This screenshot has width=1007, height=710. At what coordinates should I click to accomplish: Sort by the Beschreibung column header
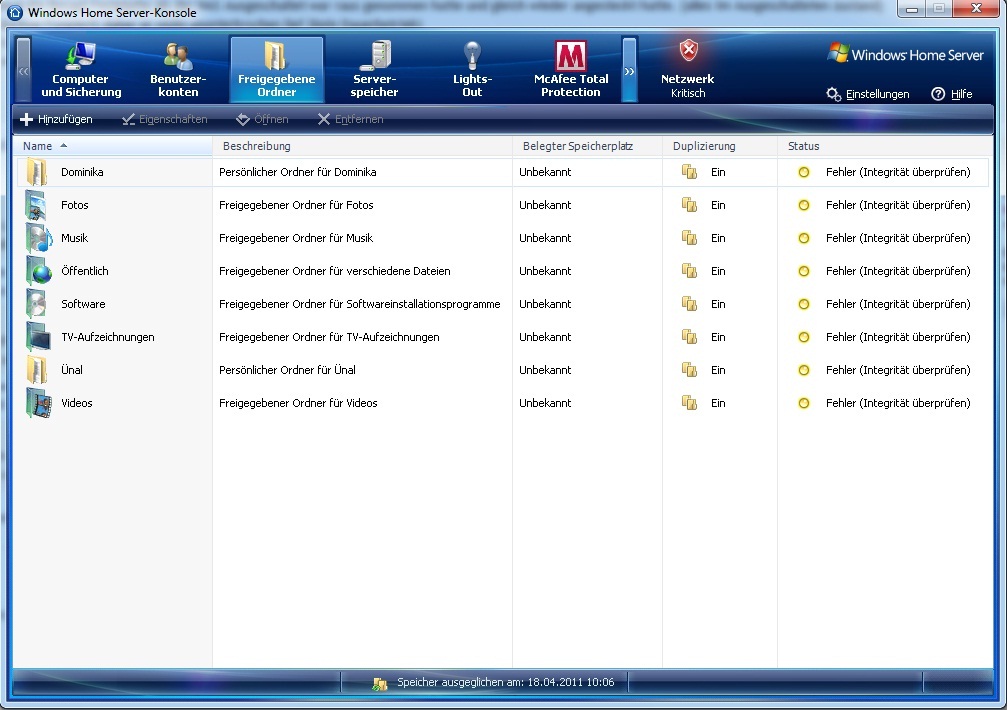click(362, 146)
